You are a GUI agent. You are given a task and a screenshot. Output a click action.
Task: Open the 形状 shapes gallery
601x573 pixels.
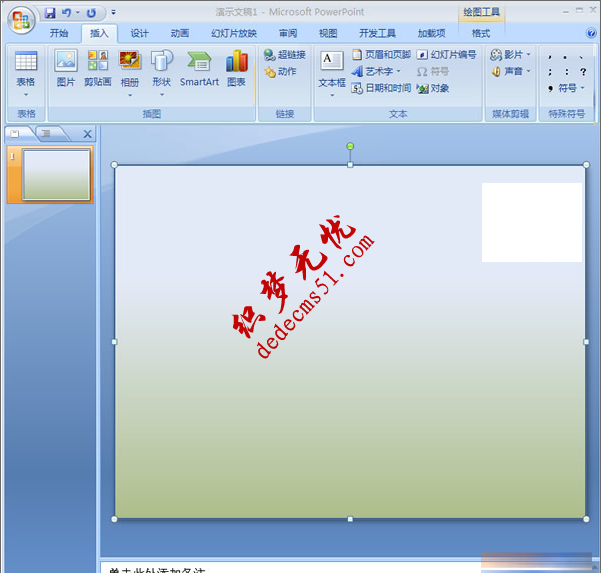click(x=162, y=68)
